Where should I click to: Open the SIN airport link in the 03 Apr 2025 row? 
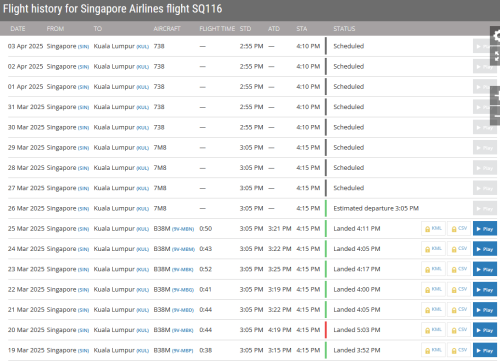tap(83, 47)
